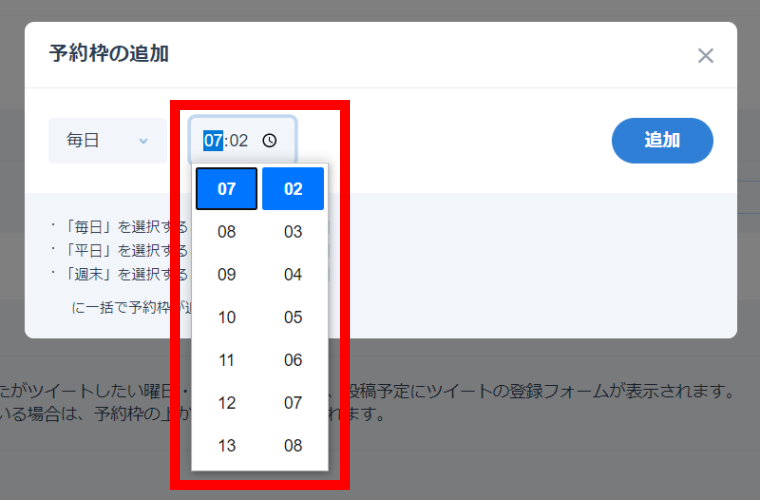Select hour 13 in time picker
Viewport: 760px width, 500px height.
[x=227, y=446]
